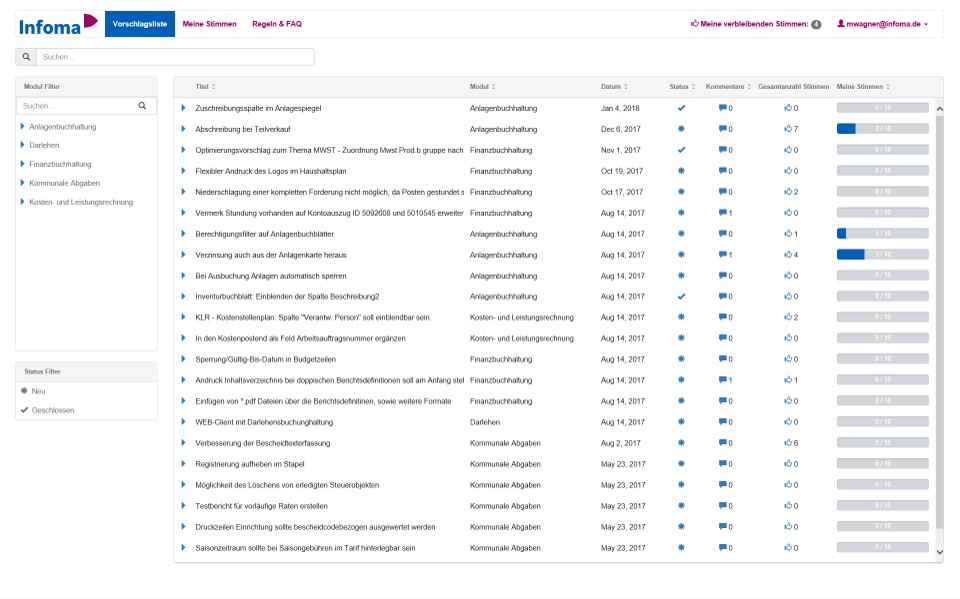Expand the Kosten- und Leistungsrechnung module filter
Viewport: 960px width, 599px height.
tap(23, 202)
